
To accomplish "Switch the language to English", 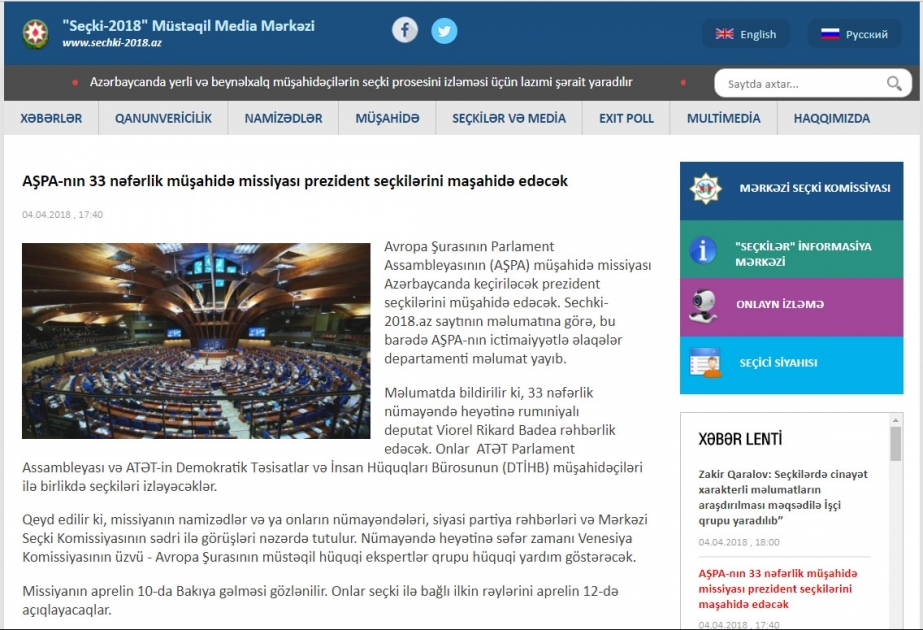I will (745, 34).
